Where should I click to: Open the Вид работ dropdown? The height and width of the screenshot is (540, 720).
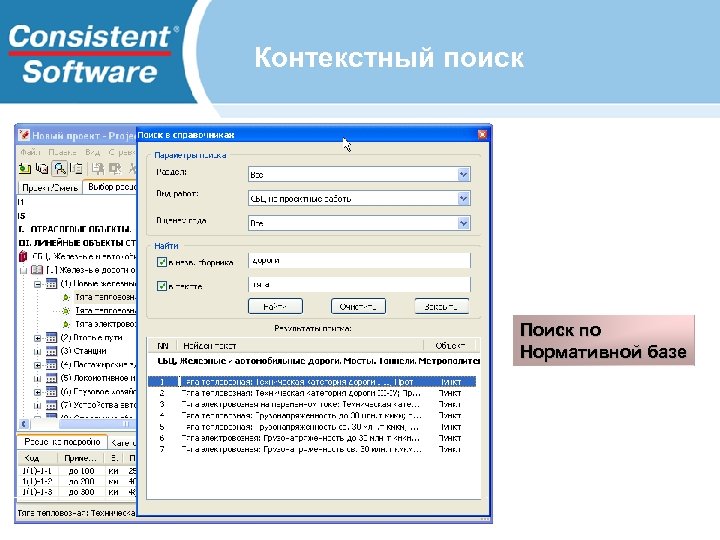(x=463, y=198)
